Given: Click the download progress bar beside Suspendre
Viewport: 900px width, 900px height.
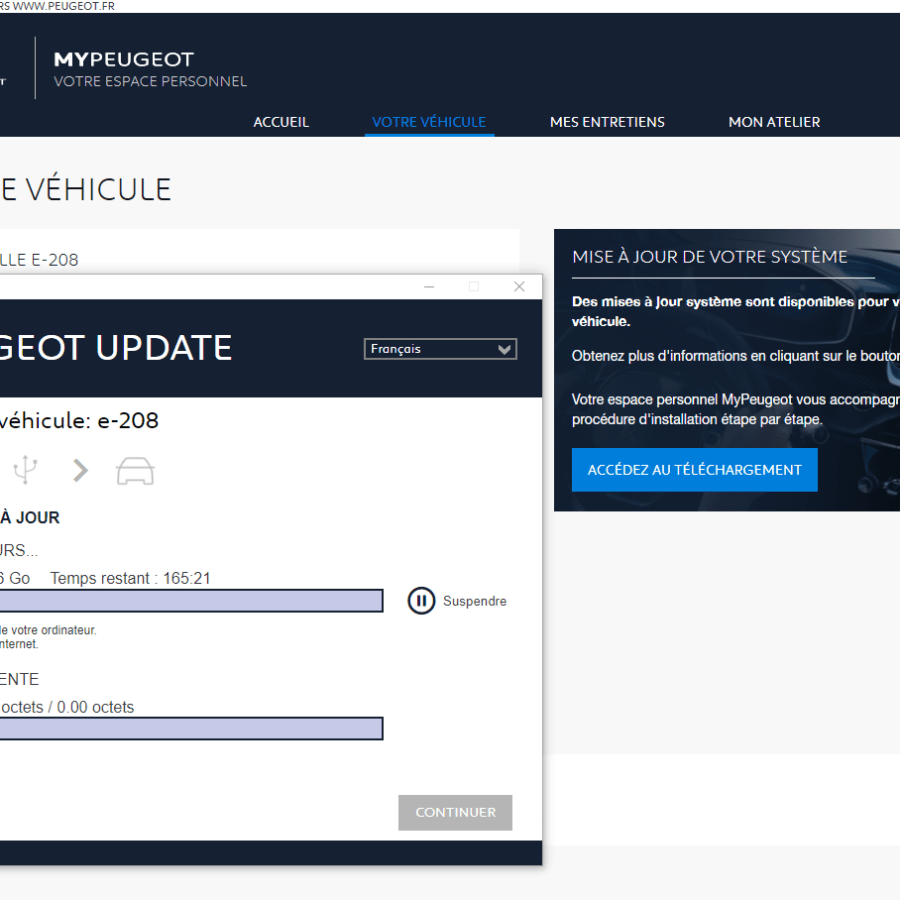Looking at the screenshot, I should [190, 601].
